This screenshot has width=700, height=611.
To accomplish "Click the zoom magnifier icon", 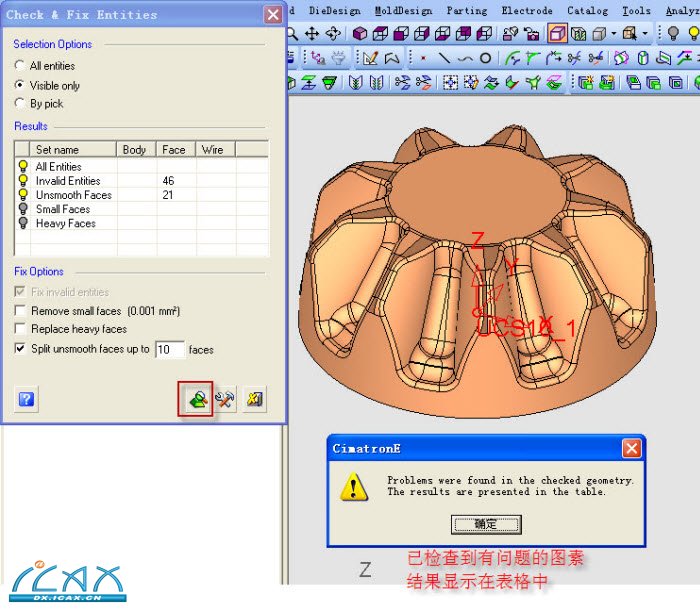I will pos(292,33).
